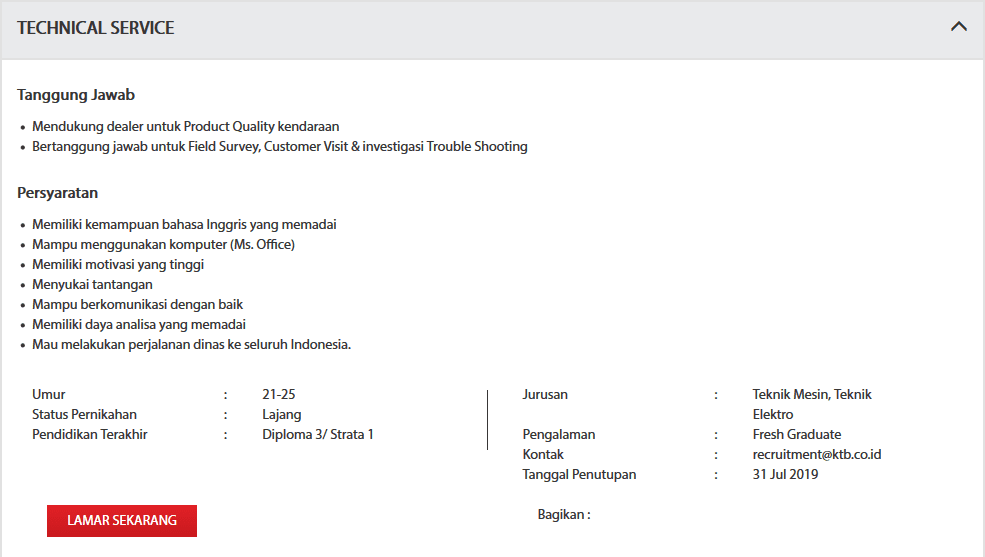Click the TECHNICAL SERVICE header title
The image size is (985, 557).
coord(96,28)
